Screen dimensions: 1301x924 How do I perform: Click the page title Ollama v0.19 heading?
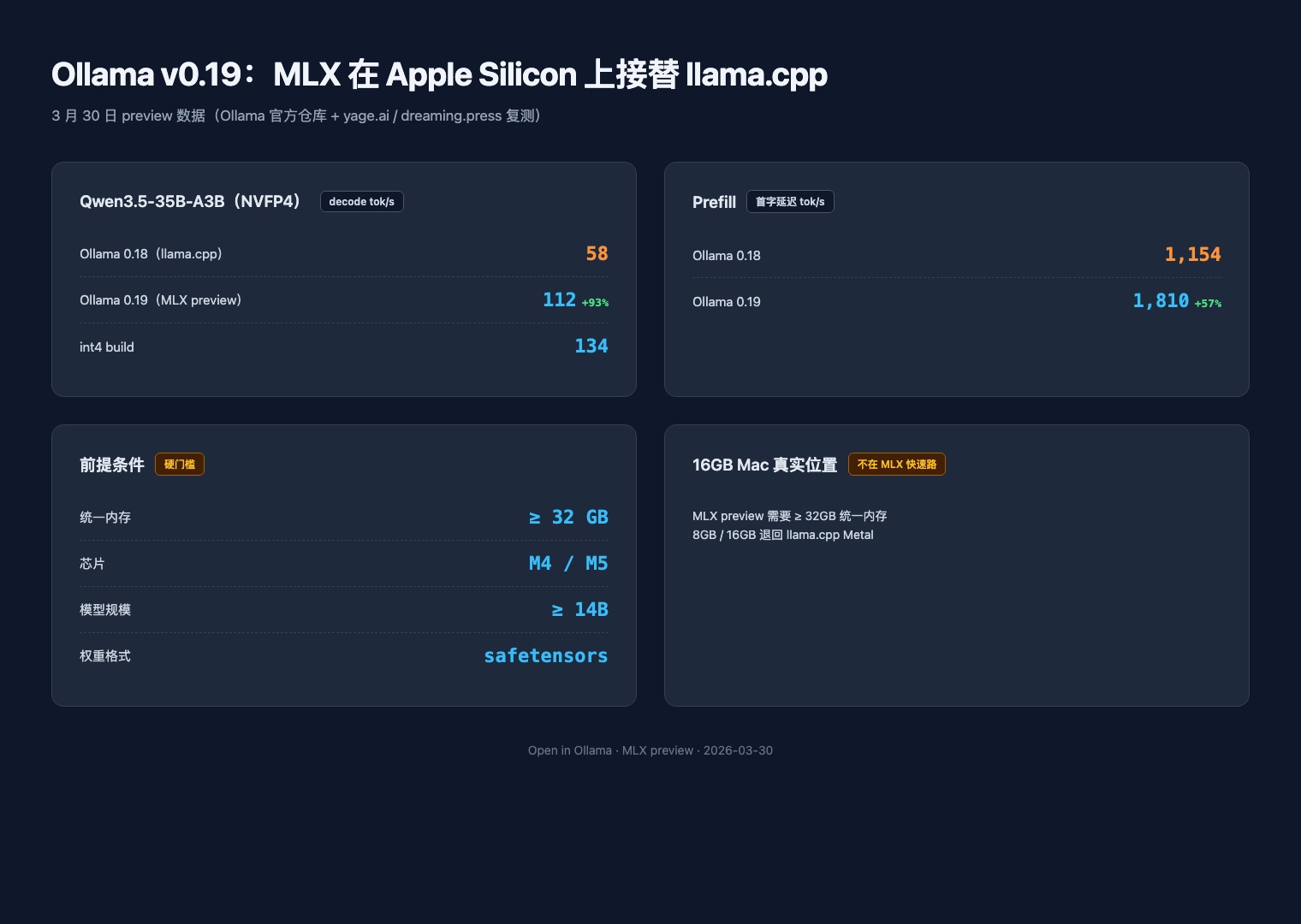[439, 74]
